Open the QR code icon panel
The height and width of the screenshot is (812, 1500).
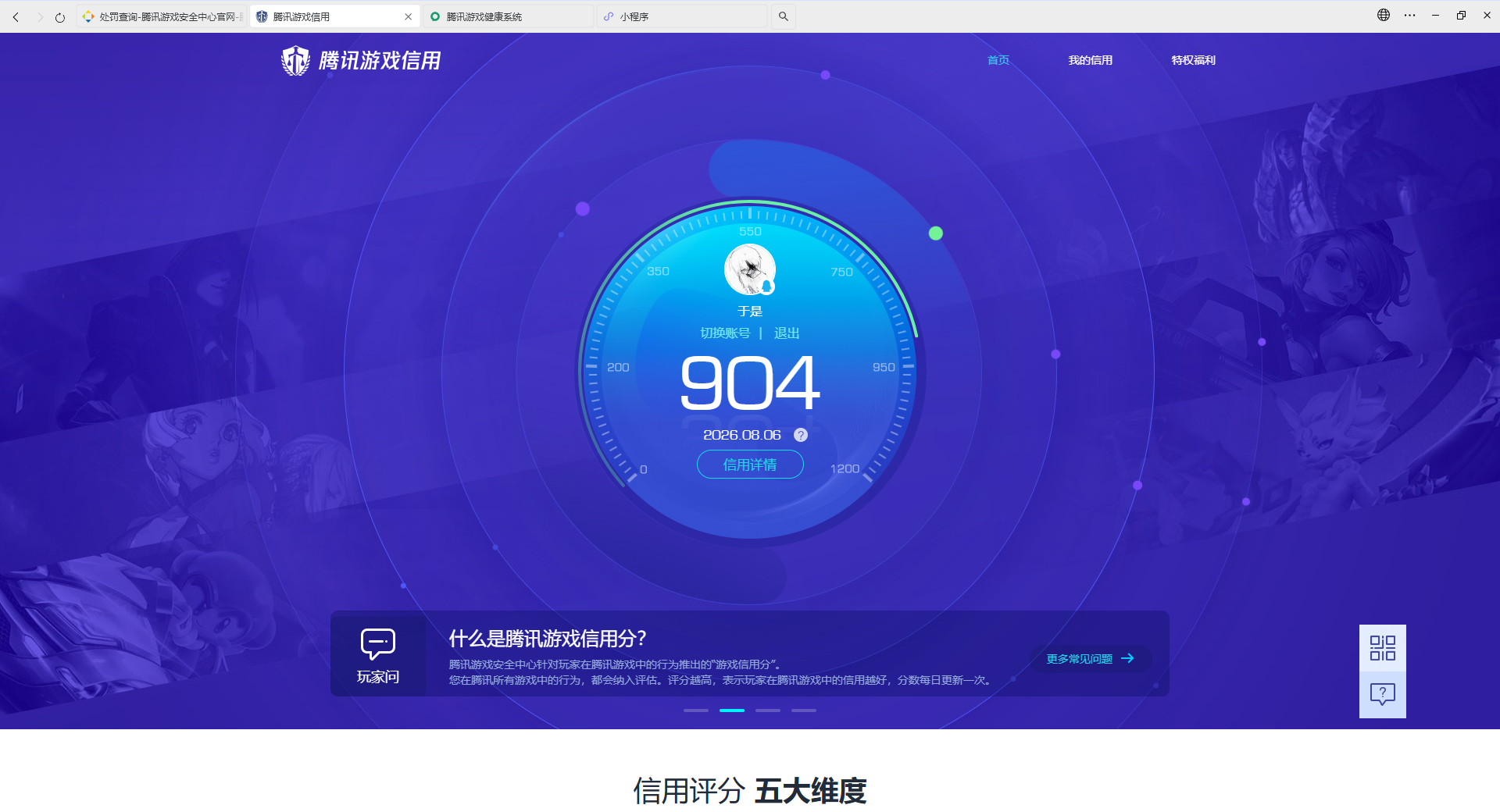[1383, 648]
